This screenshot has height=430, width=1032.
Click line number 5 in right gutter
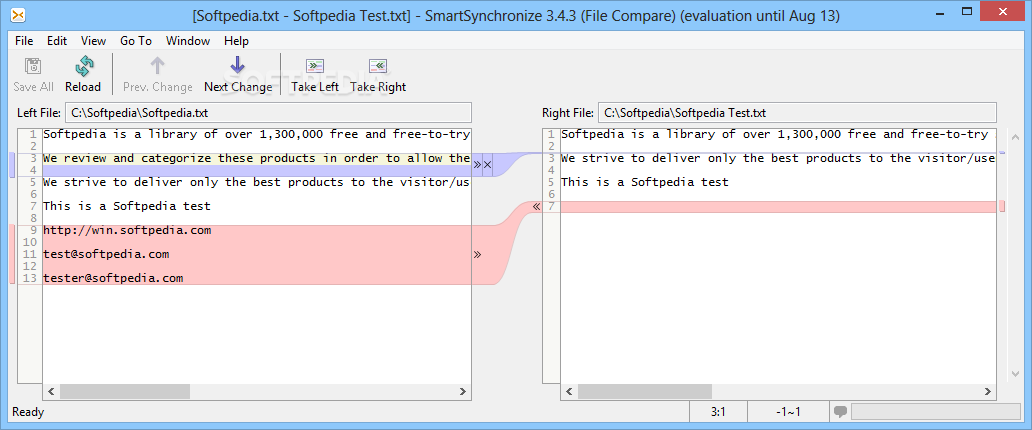[x=552, y=182]
